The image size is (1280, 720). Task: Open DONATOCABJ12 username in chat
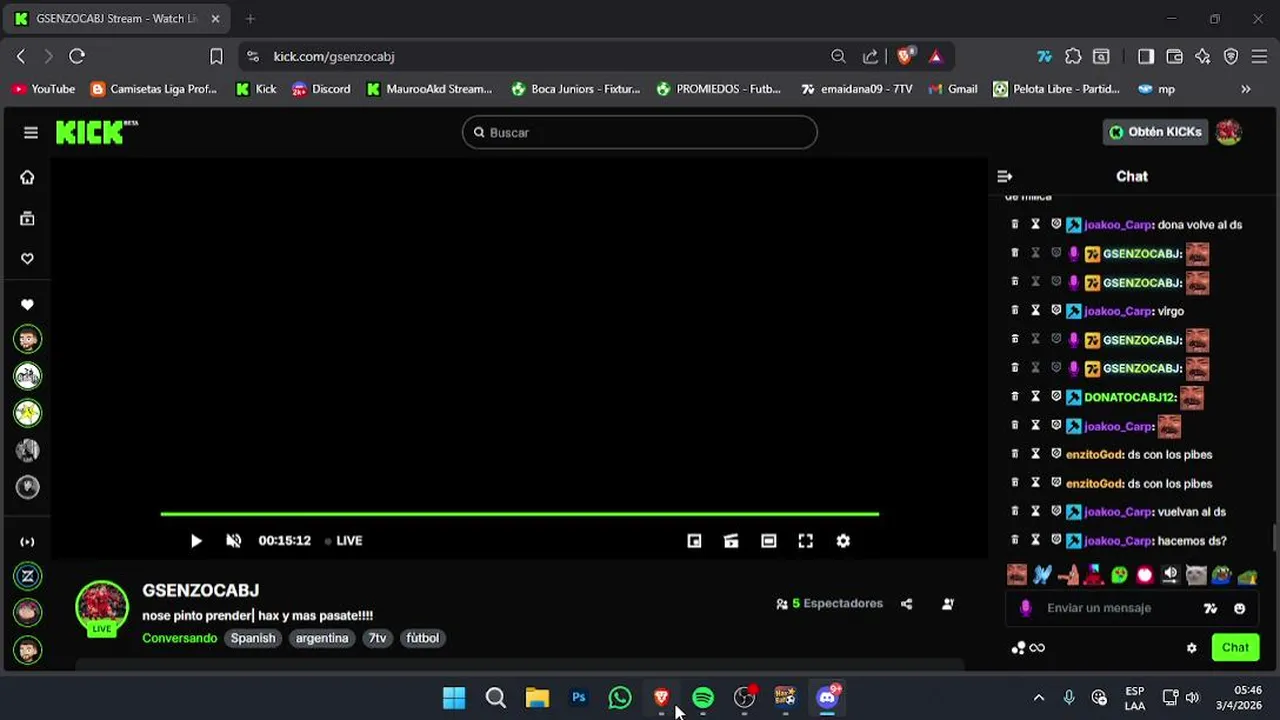(1130, 397)
